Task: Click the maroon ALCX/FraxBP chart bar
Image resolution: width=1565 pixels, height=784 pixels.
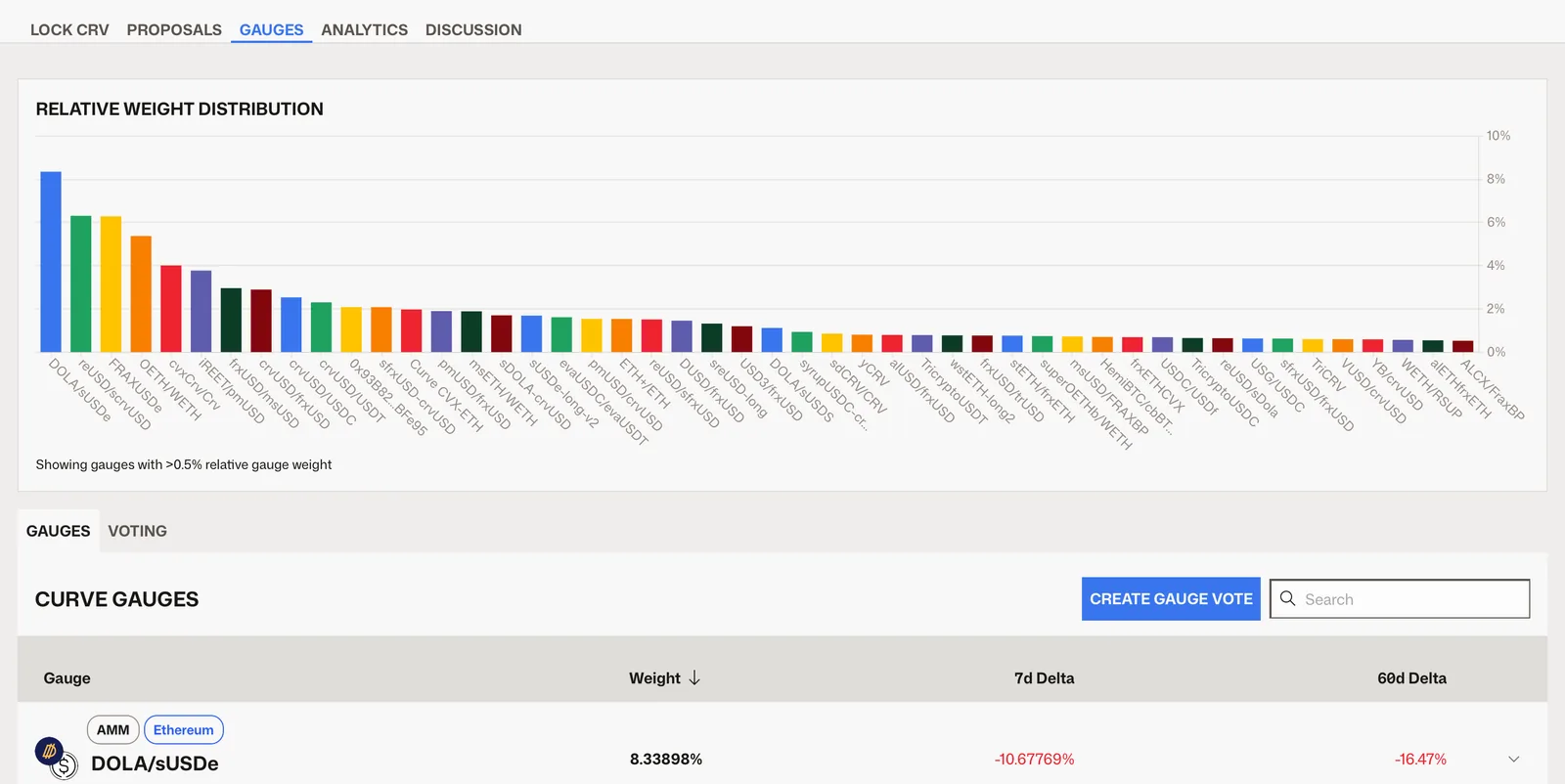Action: point(1463,346)
